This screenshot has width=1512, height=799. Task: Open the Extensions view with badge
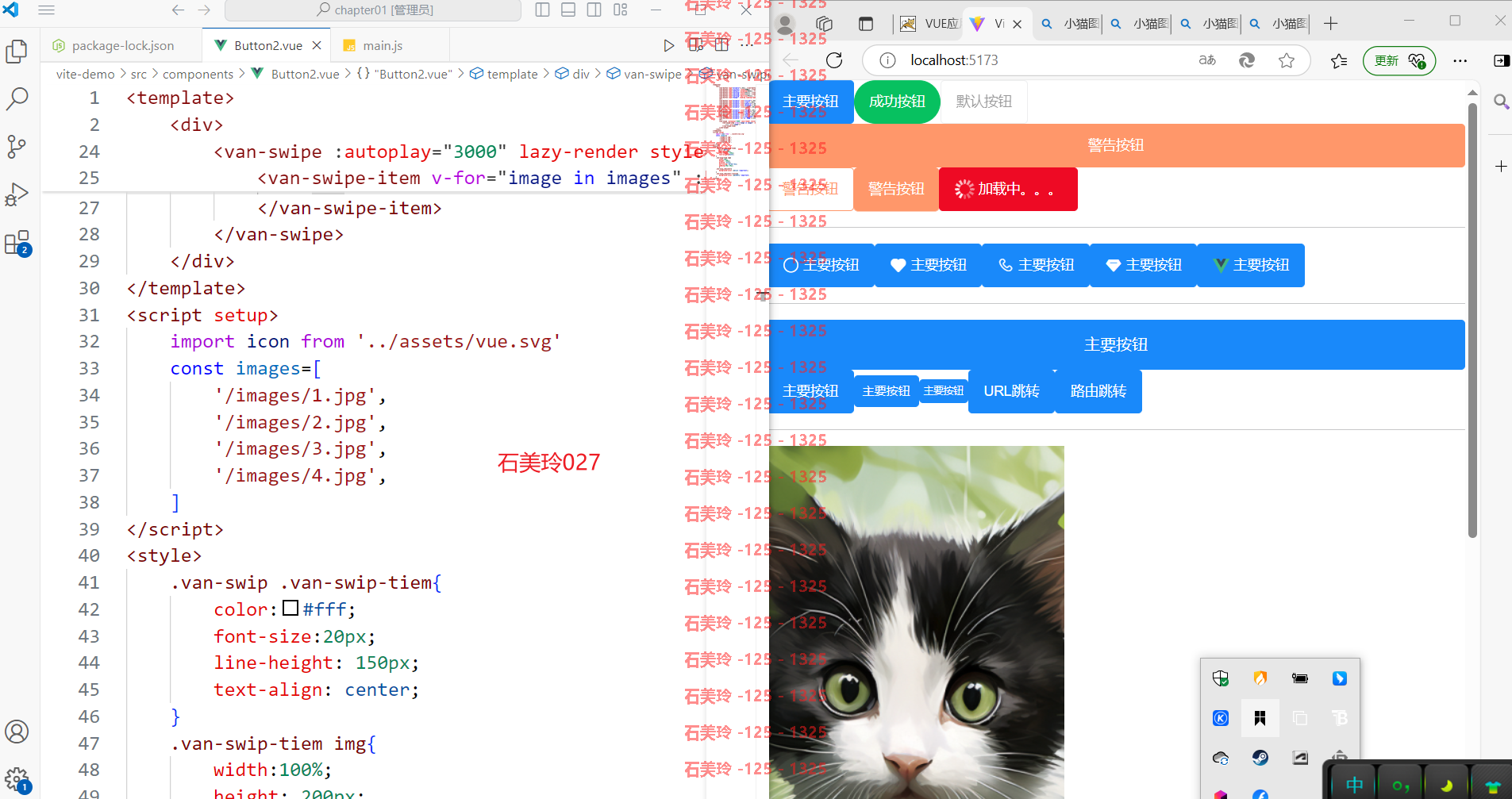[17, 243]
